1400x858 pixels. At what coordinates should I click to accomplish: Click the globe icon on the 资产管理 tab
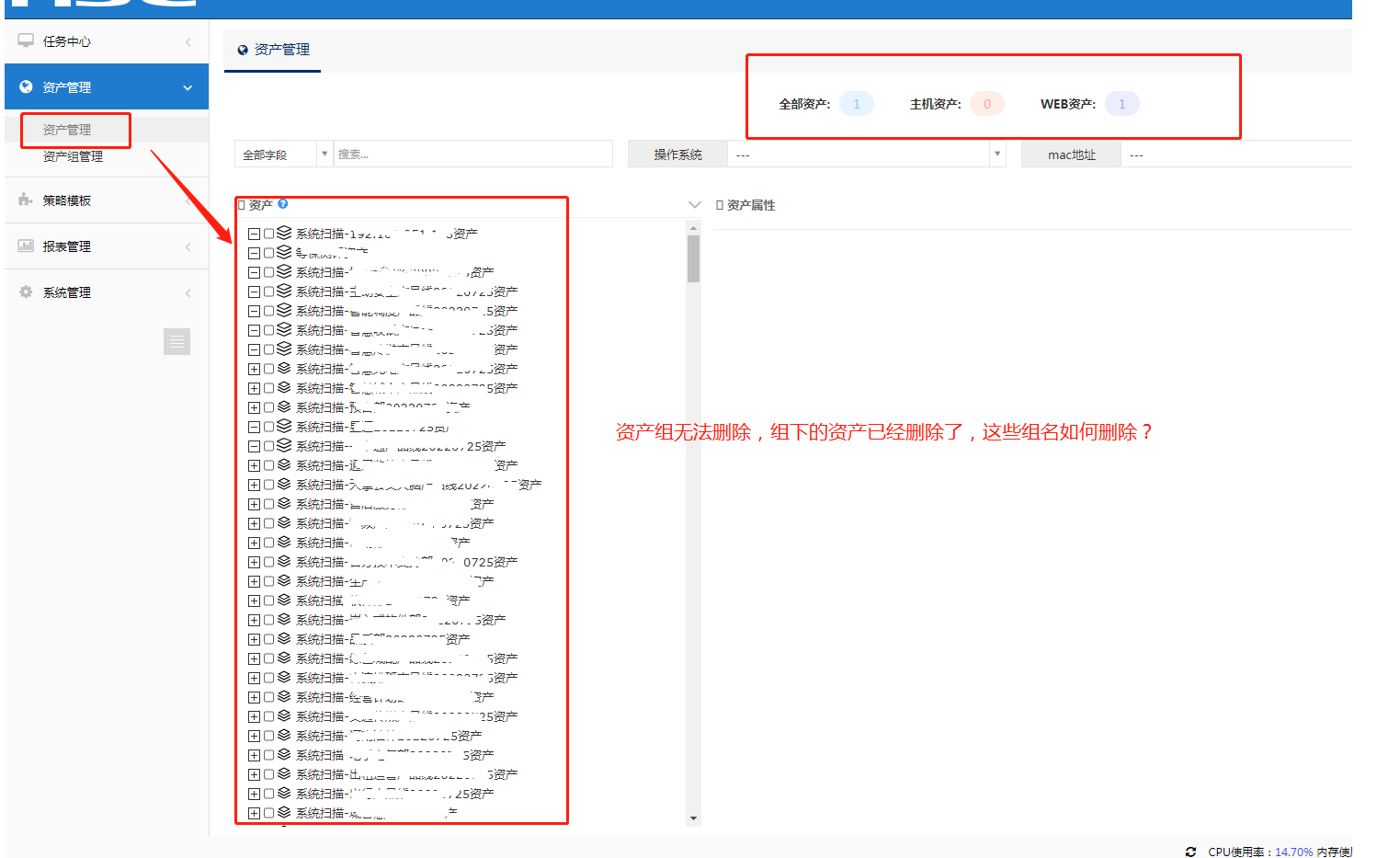coord(243,50)
